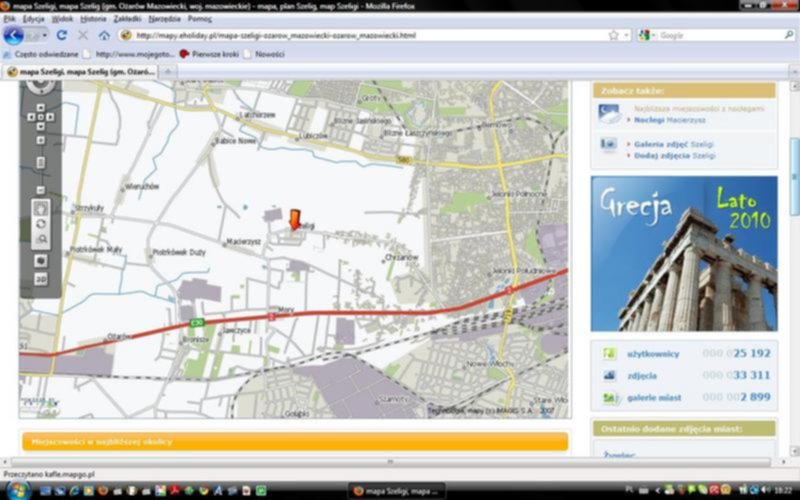Open the back/forward history dropdown arrow
Viewport: 800px width, 500px height.
[46, 35]
